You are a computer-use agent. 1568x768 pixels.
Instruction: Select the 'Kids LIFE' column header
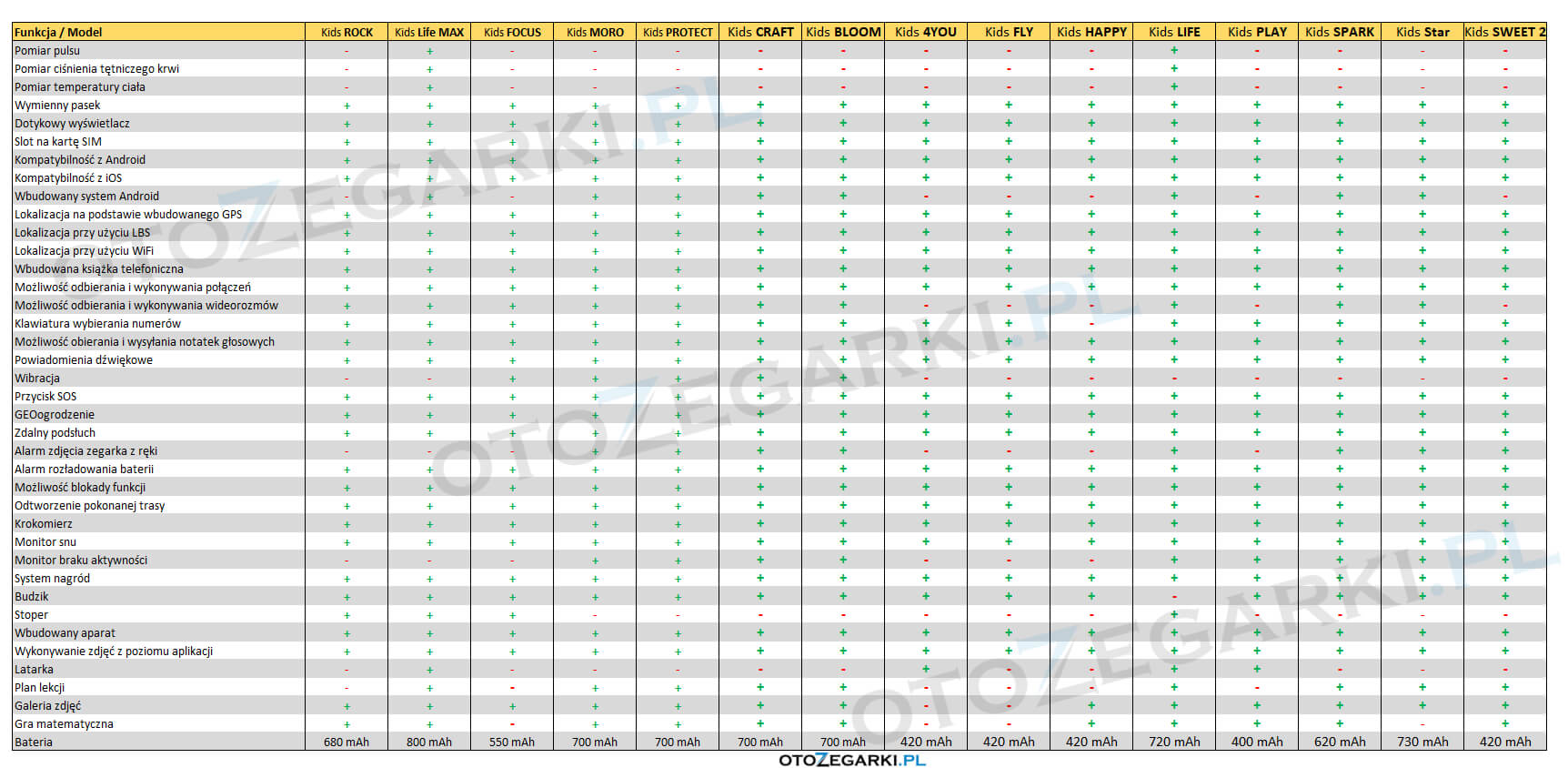(1174, 32)
